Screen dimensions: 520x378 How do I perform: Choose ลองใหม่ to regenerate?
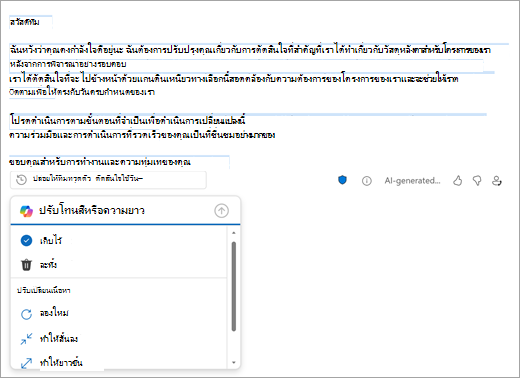[x=119, y=314]
